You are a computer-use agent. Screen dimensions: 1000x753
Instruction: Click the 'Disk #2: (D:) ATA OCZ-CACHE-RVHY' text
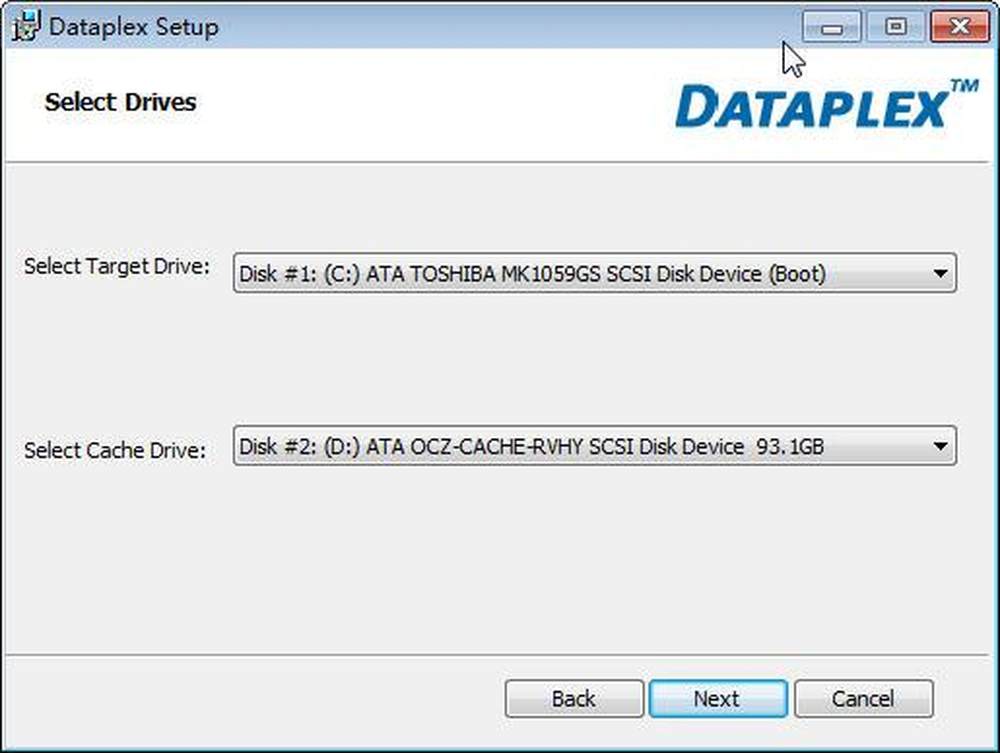coord(411,446)
